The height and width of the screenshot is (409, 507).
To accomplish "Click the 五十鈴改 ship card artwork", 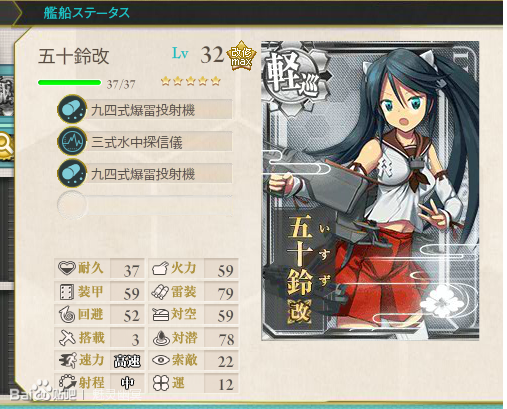I will click(x=370, y=190).
